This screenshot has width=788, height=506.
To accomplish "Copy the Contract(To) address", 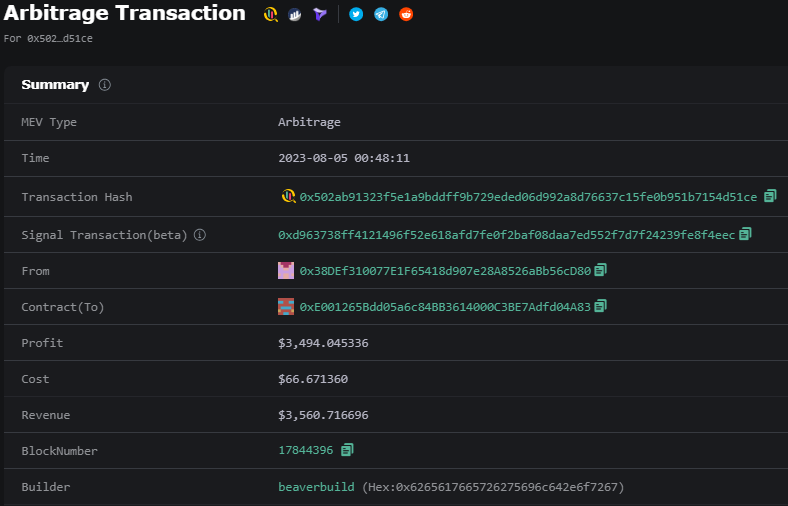I will 600,306.
